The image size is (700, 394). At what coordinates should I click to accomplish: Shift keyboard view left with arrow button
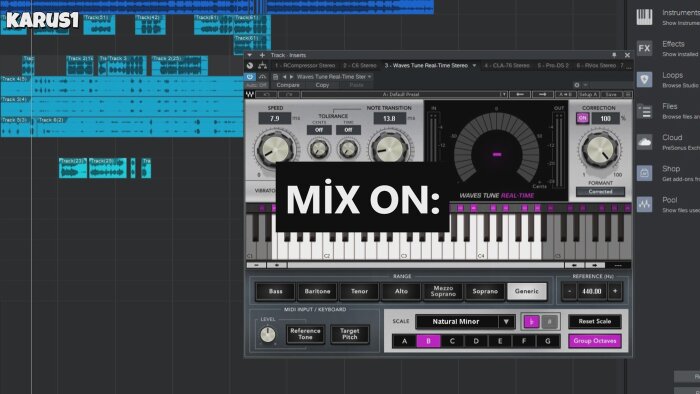[574, 265]
